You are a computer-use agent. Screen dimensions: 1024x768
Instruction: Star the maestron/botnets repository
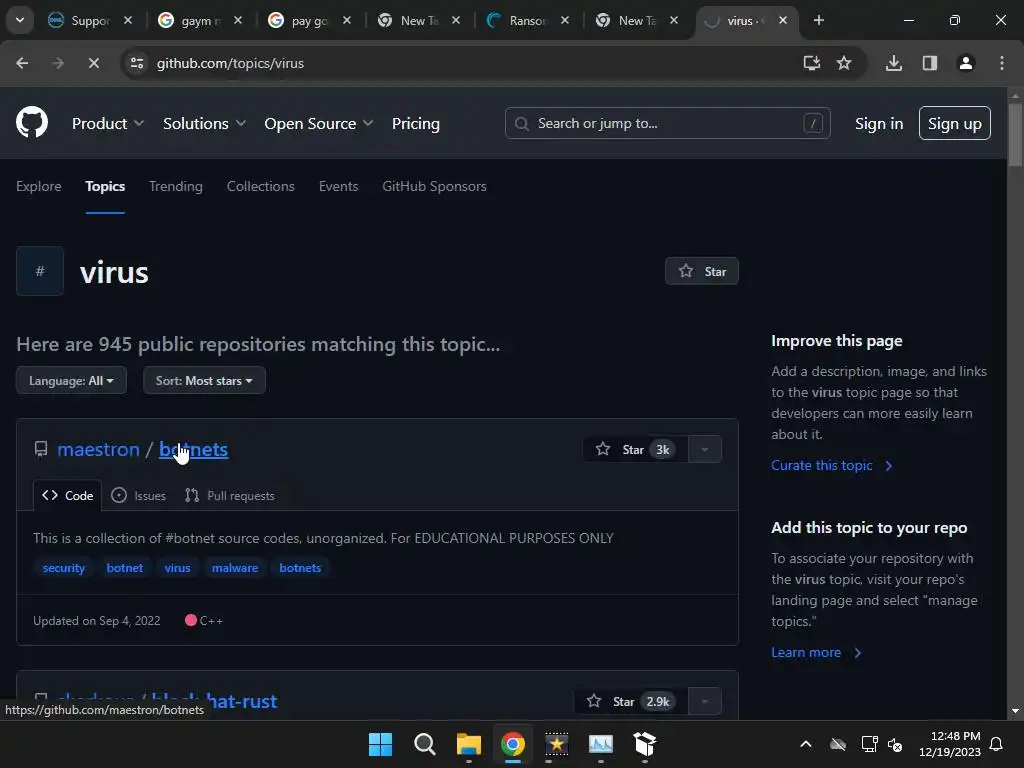tap(635, 449)
